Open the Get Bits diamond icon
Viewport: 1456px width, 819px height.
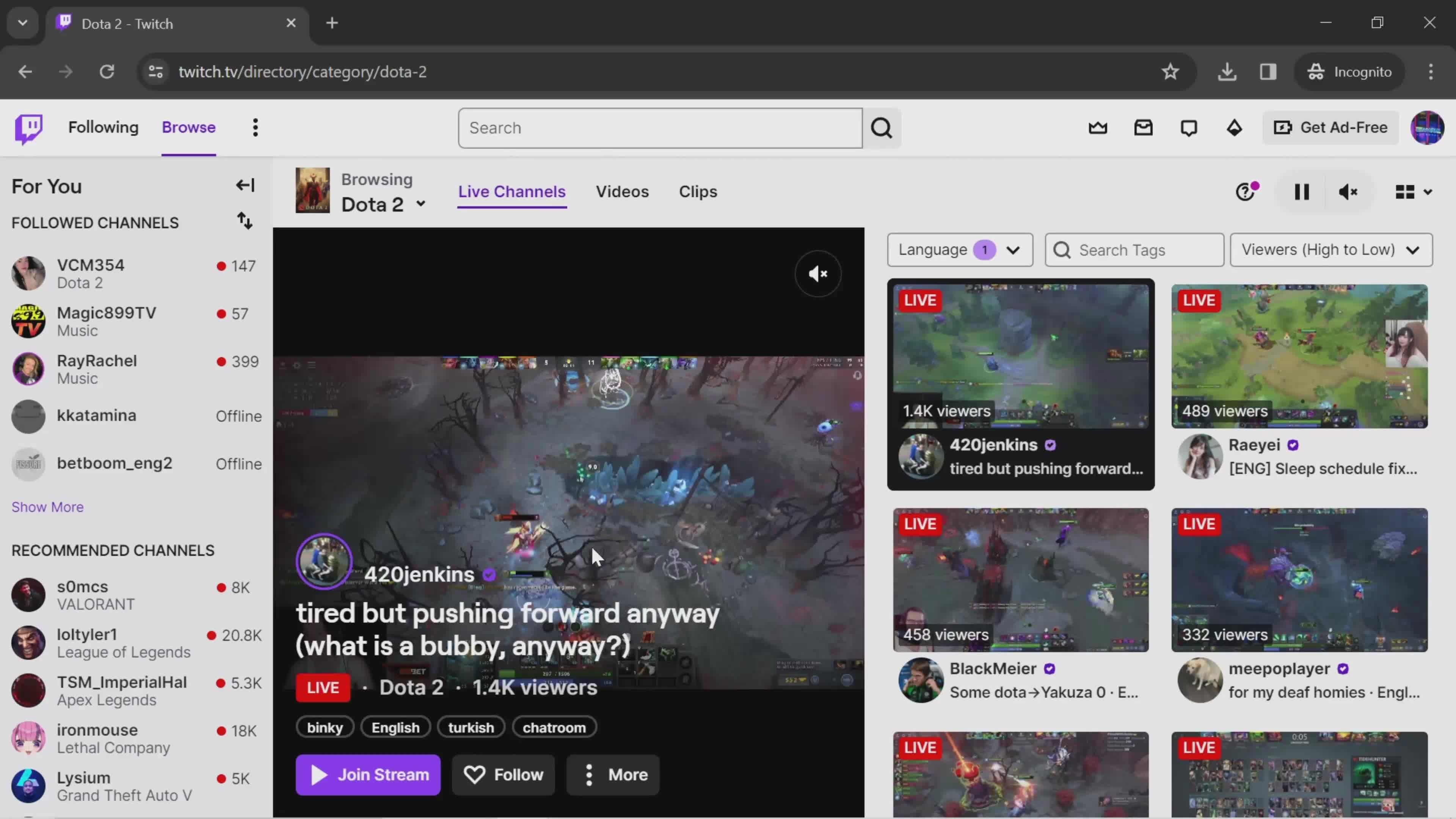1234,128
